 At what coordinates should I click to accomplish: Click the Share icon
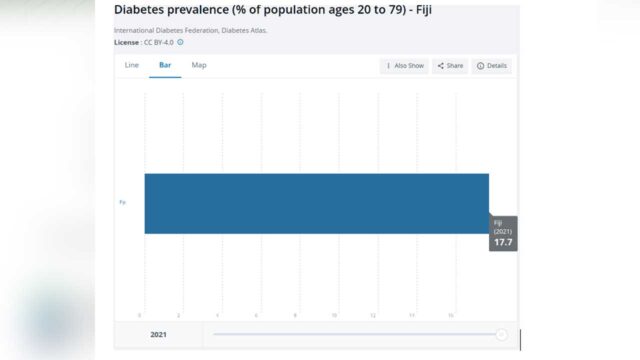pos(440,66)
